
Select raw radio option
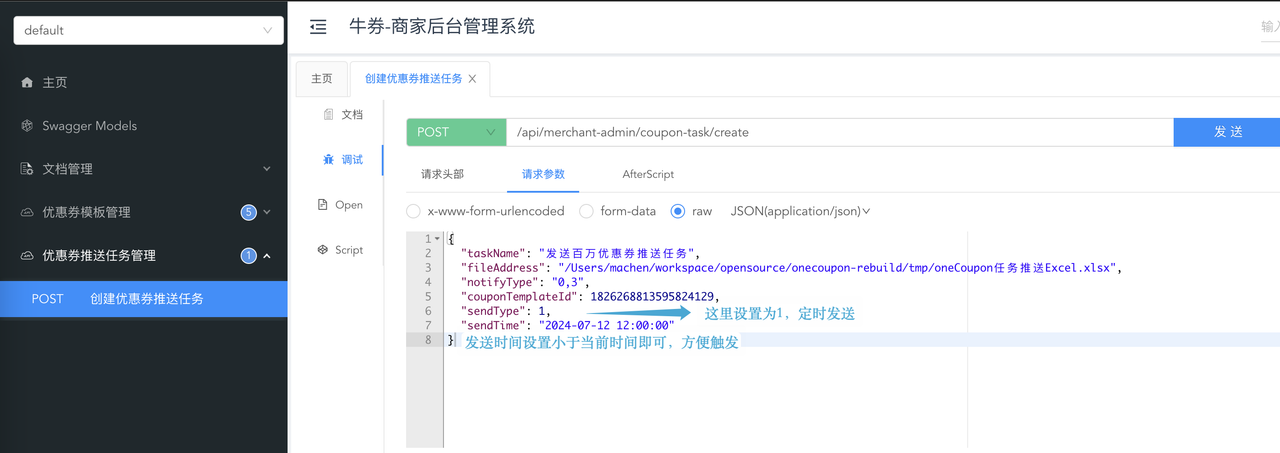coord(678,211)
